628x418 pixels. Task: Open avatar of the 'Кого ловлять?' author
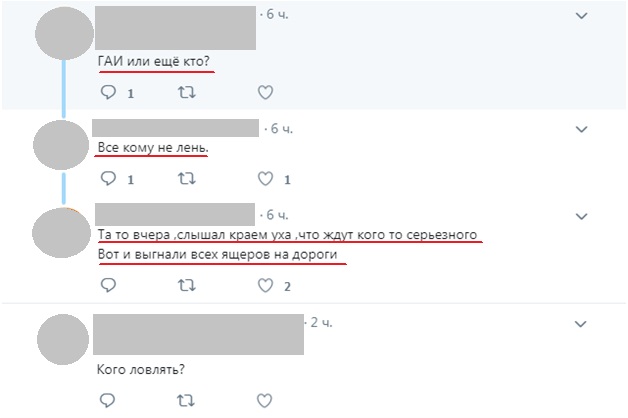coord(63,340)
